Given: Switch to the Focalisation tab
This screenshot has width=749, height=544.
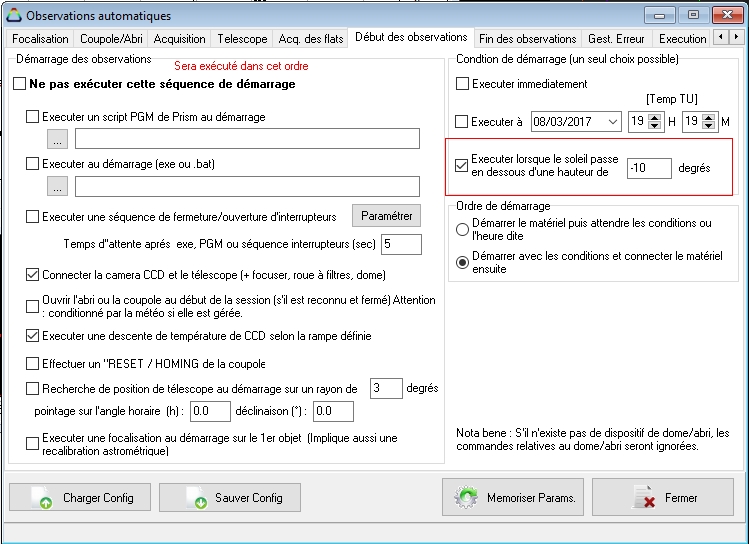Looking at the screenshot, I should click(x=41, y=39).
